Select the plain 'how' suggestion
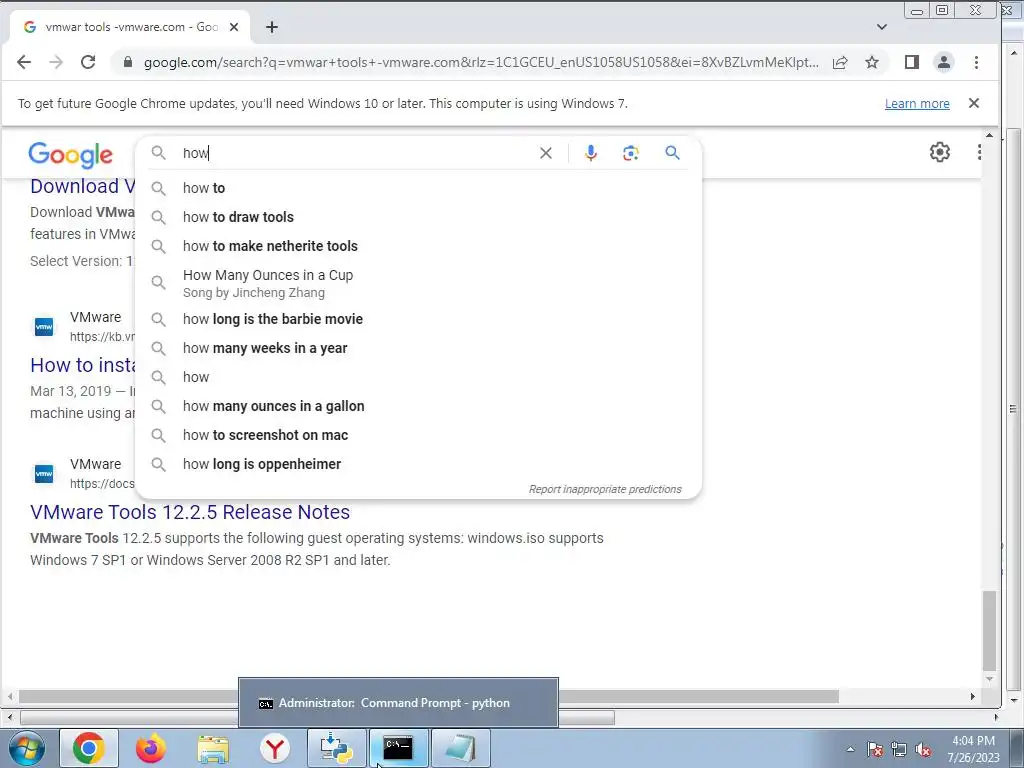This screenshot has height=768, width=1024. pyautogui.click(x=419, y=377)
